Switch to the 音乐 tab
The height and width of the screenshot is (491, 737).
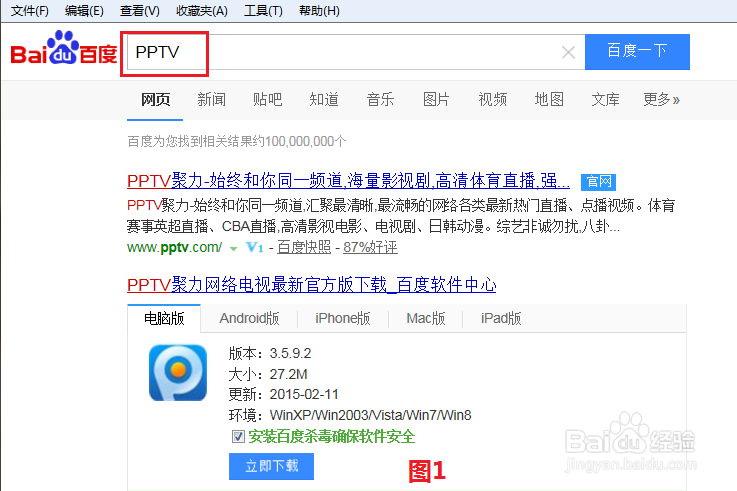point(380,100)
